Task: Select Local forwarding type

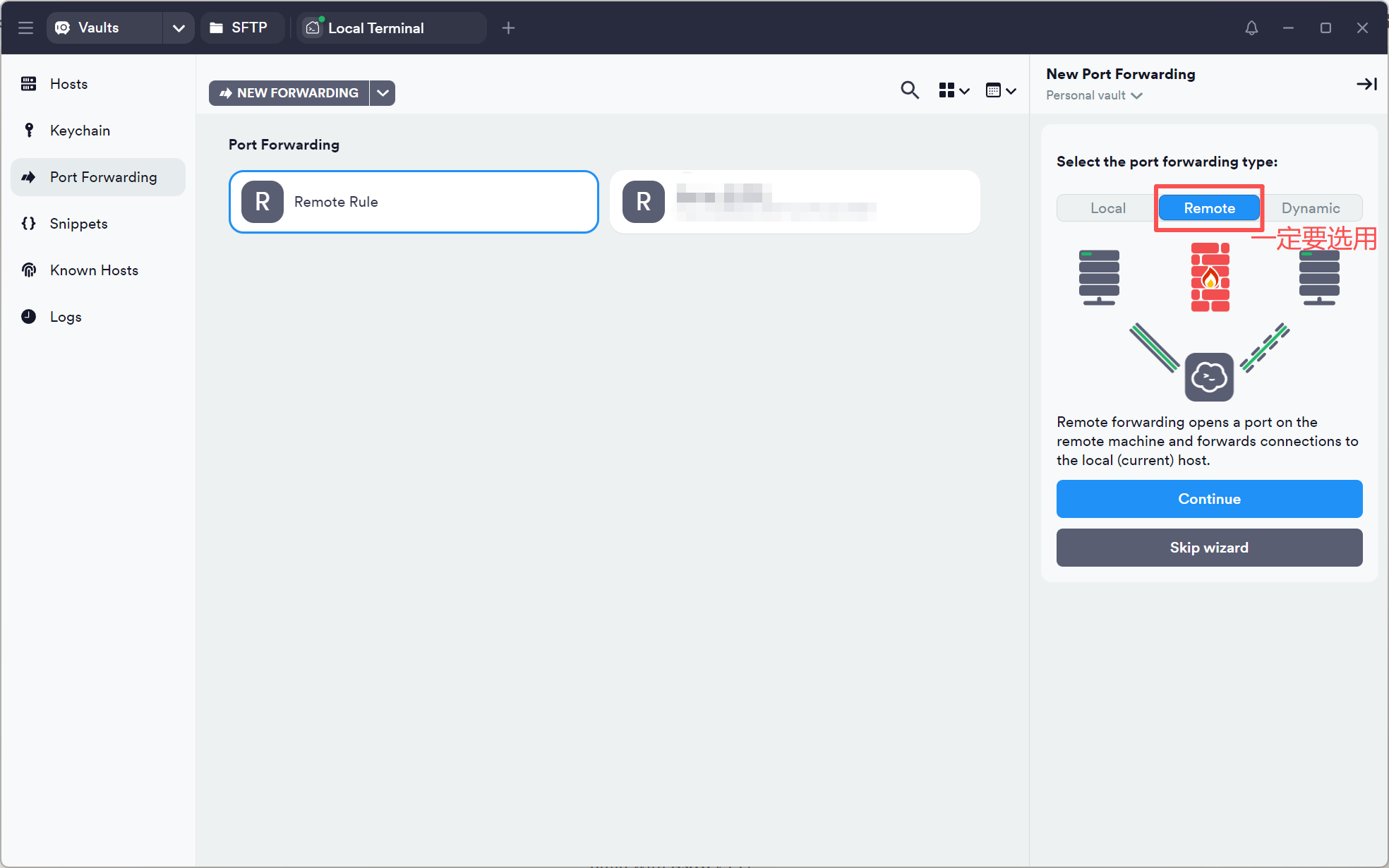Action: [1107, 208]
